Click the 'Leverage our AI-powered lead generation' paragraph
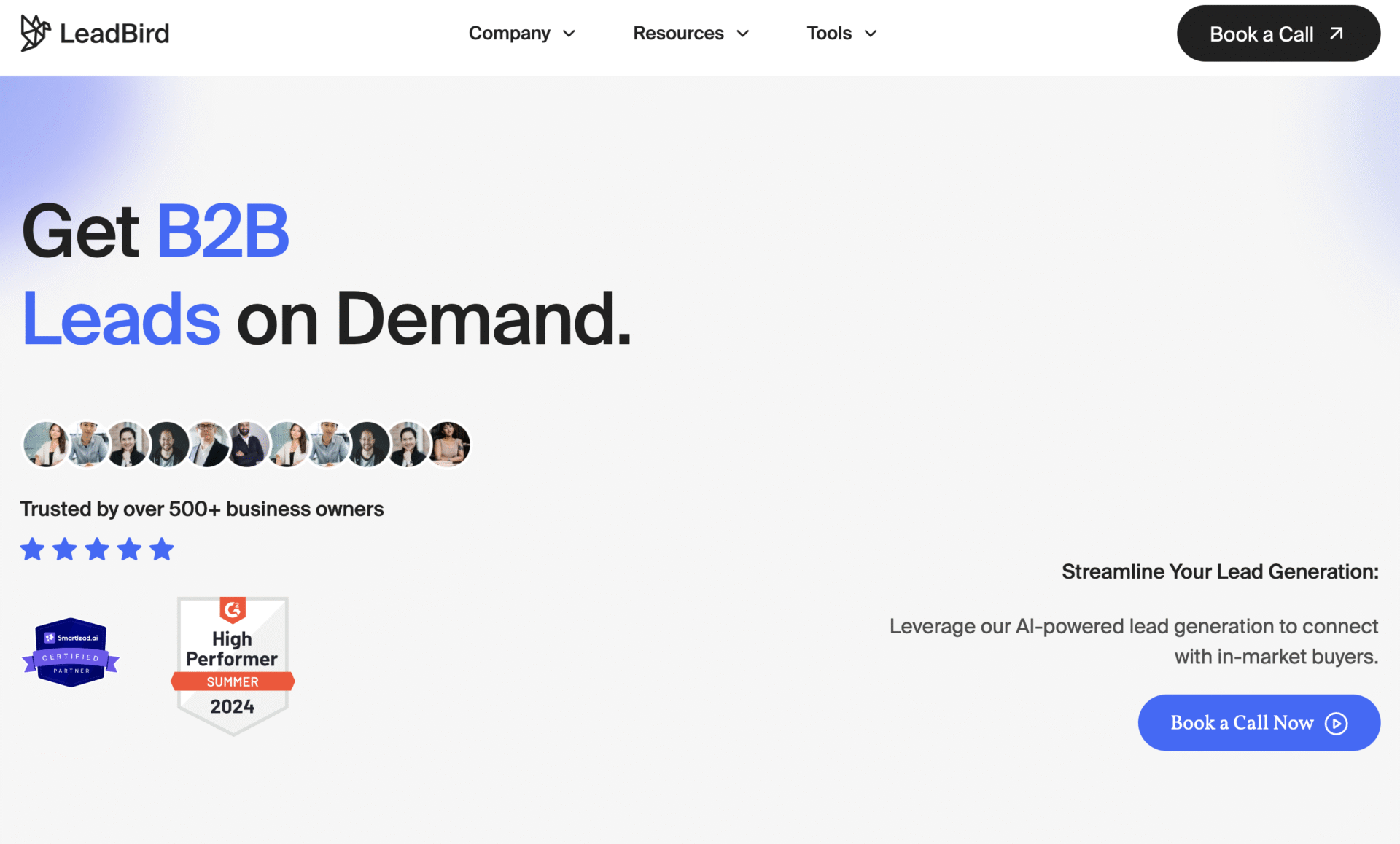The height and width of the screenshot is (844, 1400). 1134,641
